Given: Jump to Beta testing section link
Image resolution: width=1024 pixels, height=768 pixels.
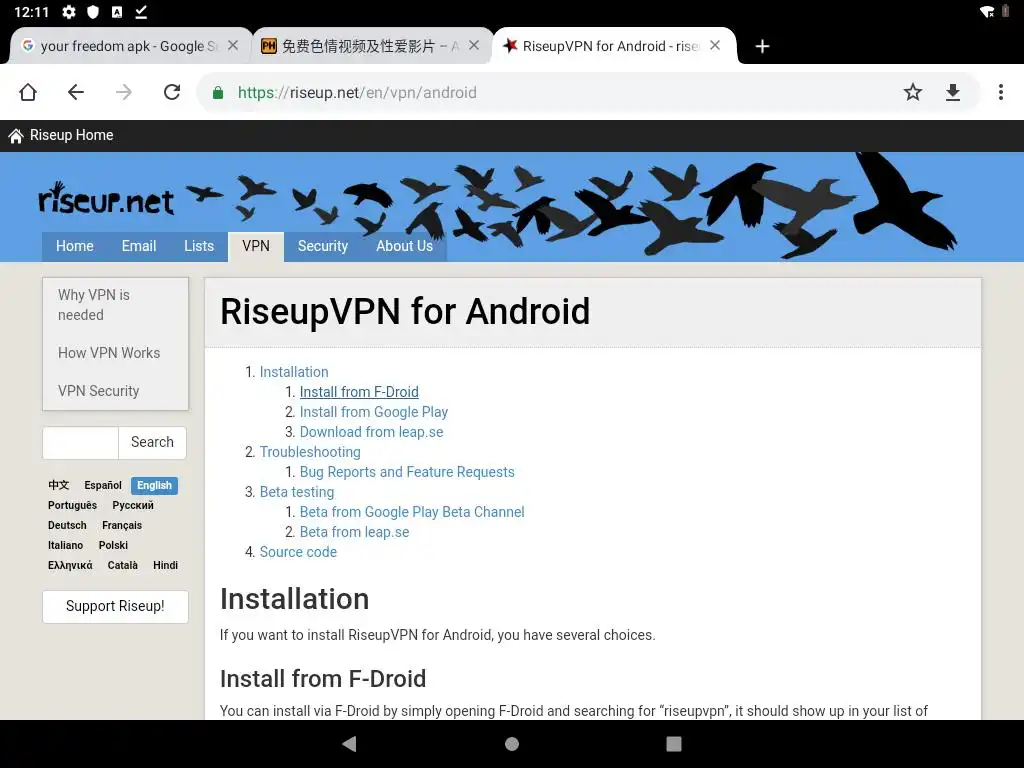Looking at the screenshot, I should pos(296,492).
